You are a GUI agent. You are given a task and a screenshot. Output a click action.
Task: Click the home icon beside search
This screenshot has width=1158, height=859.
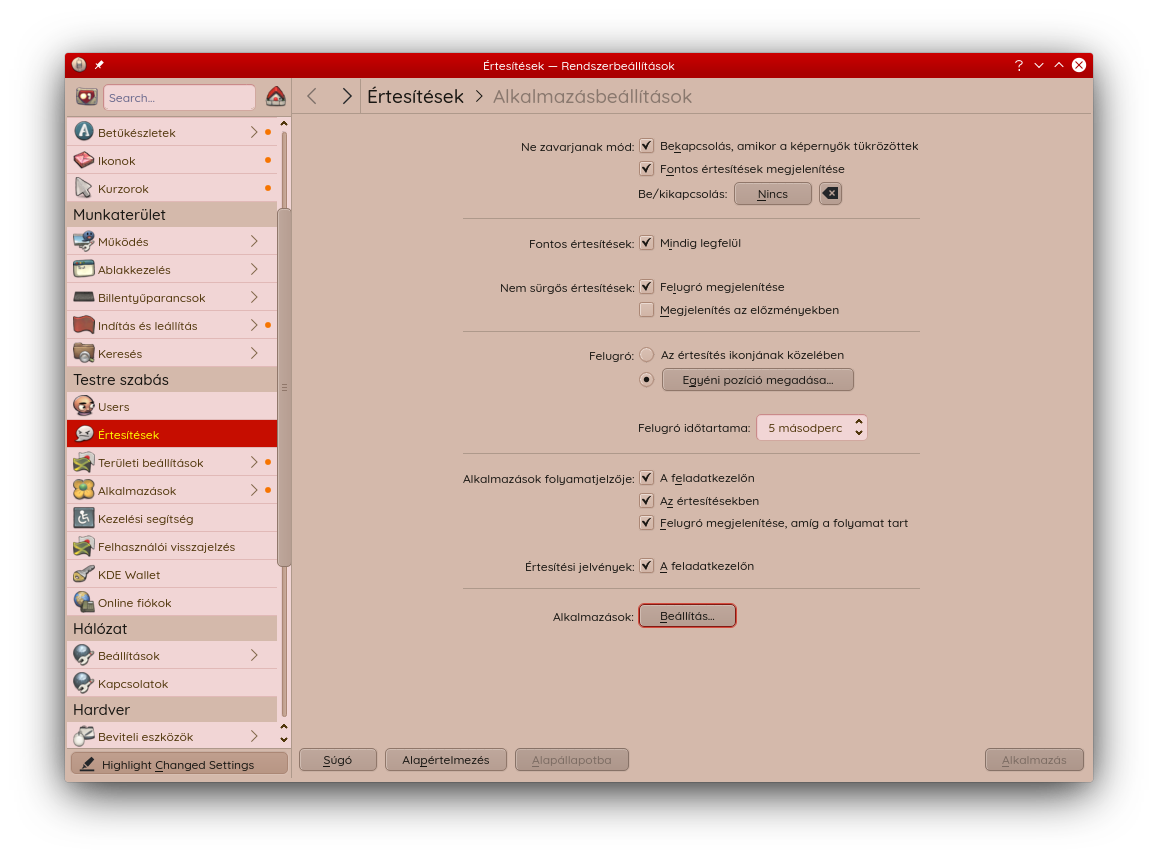(x=275, y=97)
